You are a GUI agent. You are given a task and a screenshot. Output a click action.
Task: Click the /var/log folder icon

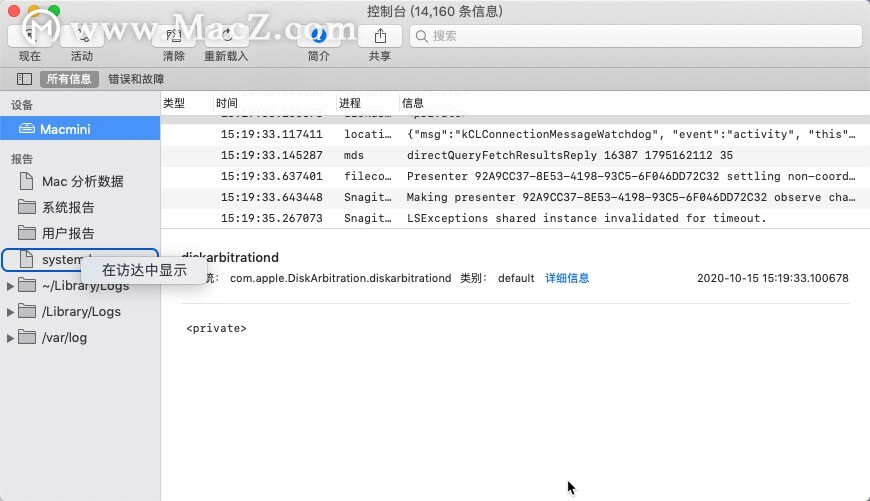(27, 337)
